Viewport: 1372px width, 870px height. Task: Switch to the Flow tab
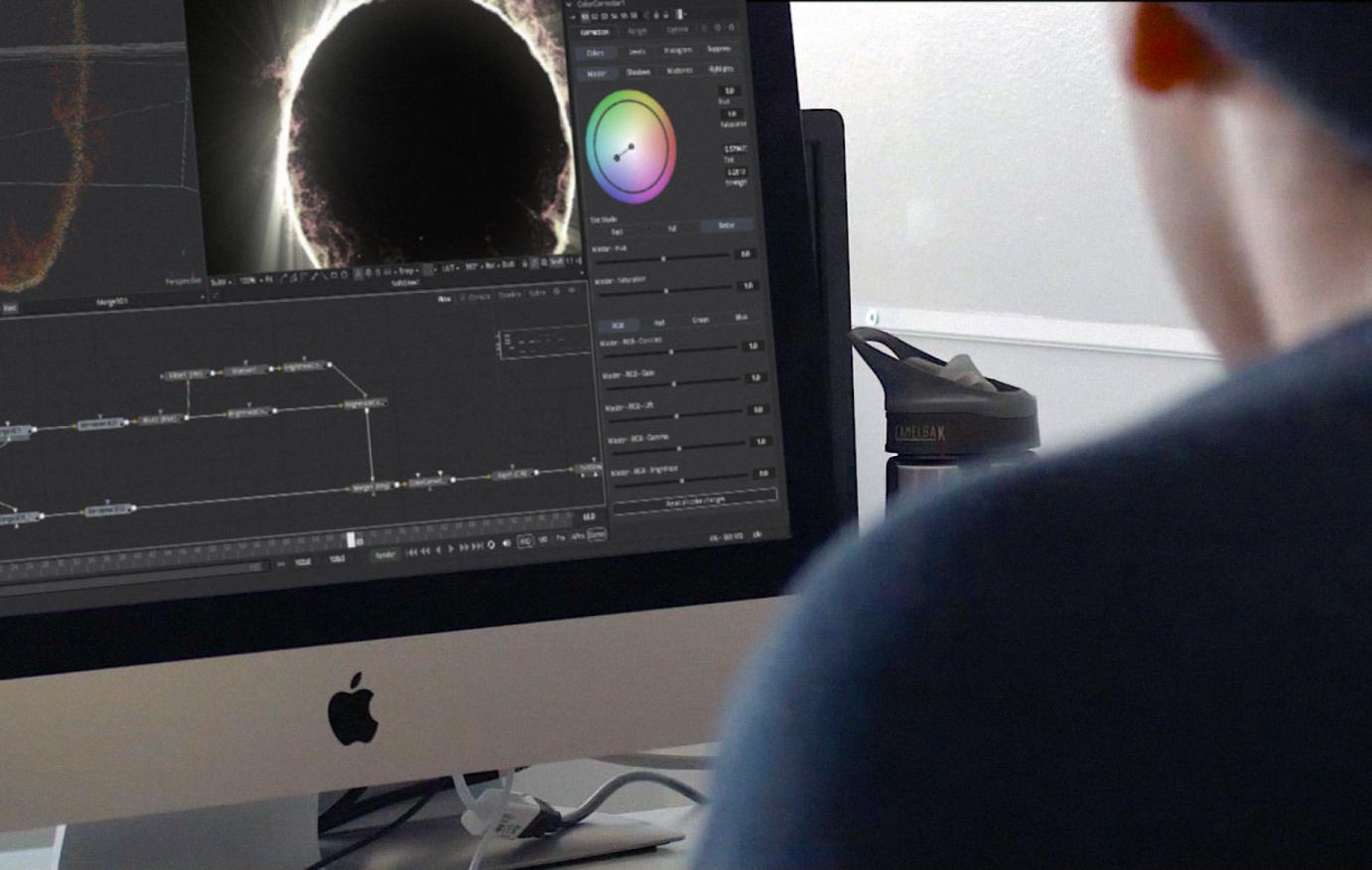pyautogui.click(x=445, y=298)
